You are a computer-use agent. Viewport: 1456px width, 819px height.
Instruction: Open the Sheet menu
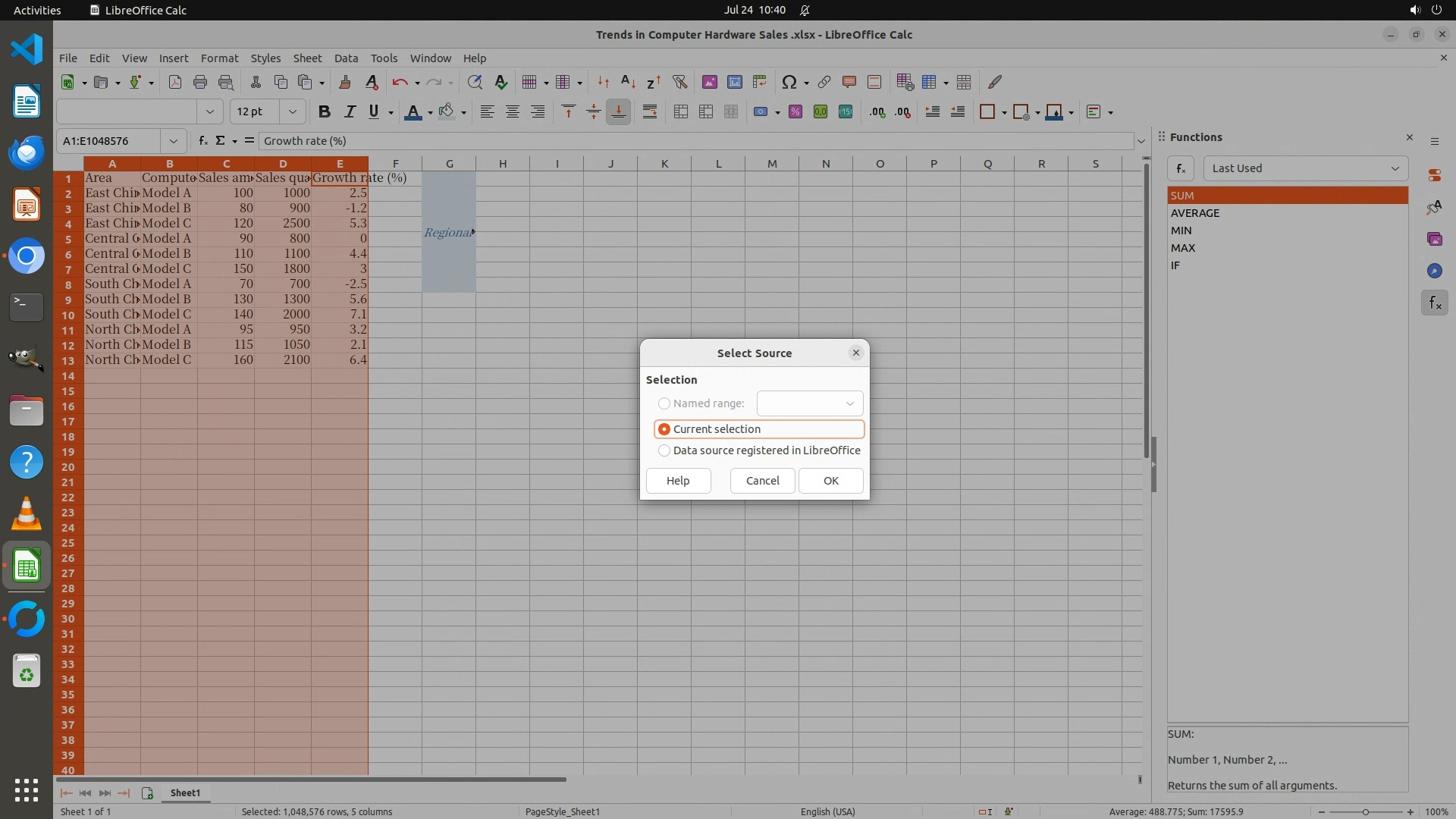click(307, 58)
